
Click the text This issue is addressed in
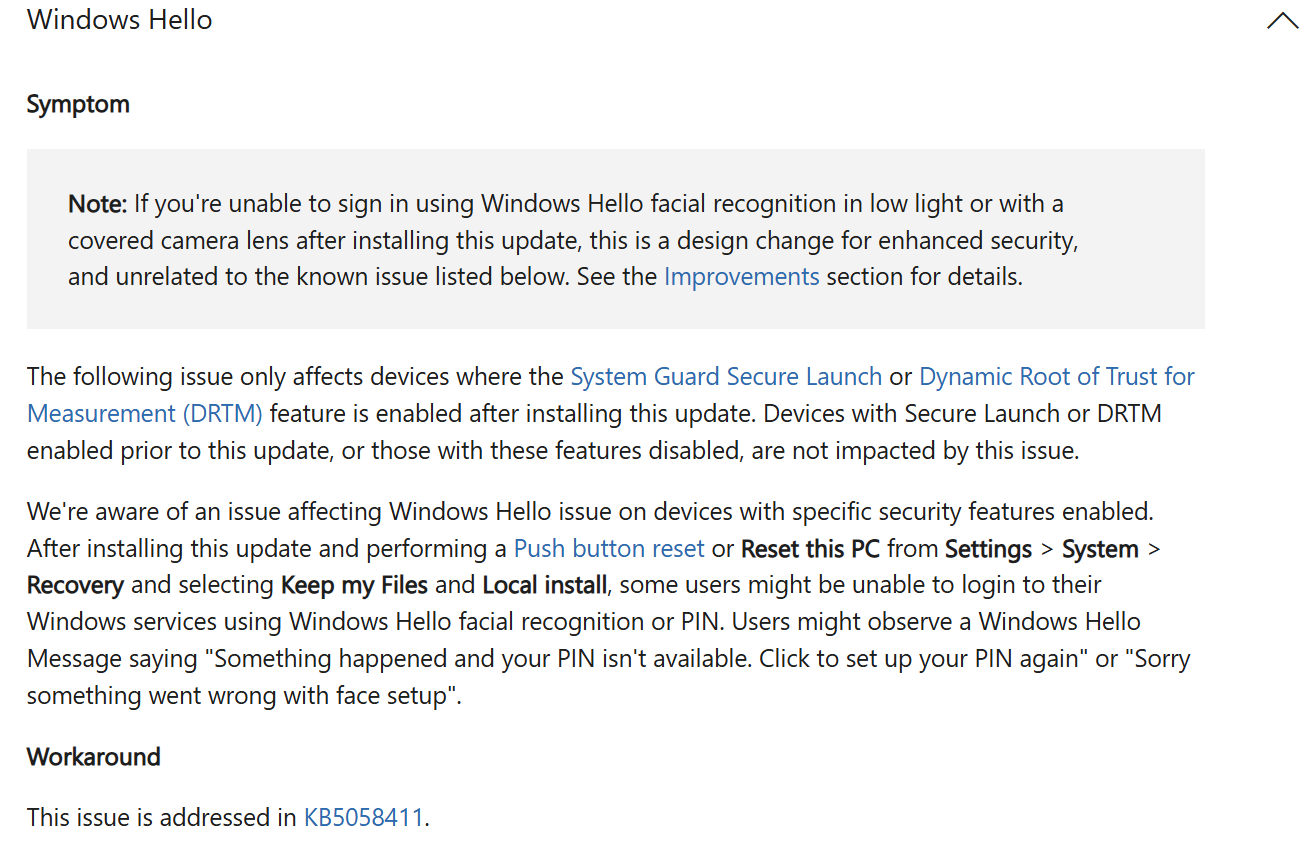(x=162, y=818)
